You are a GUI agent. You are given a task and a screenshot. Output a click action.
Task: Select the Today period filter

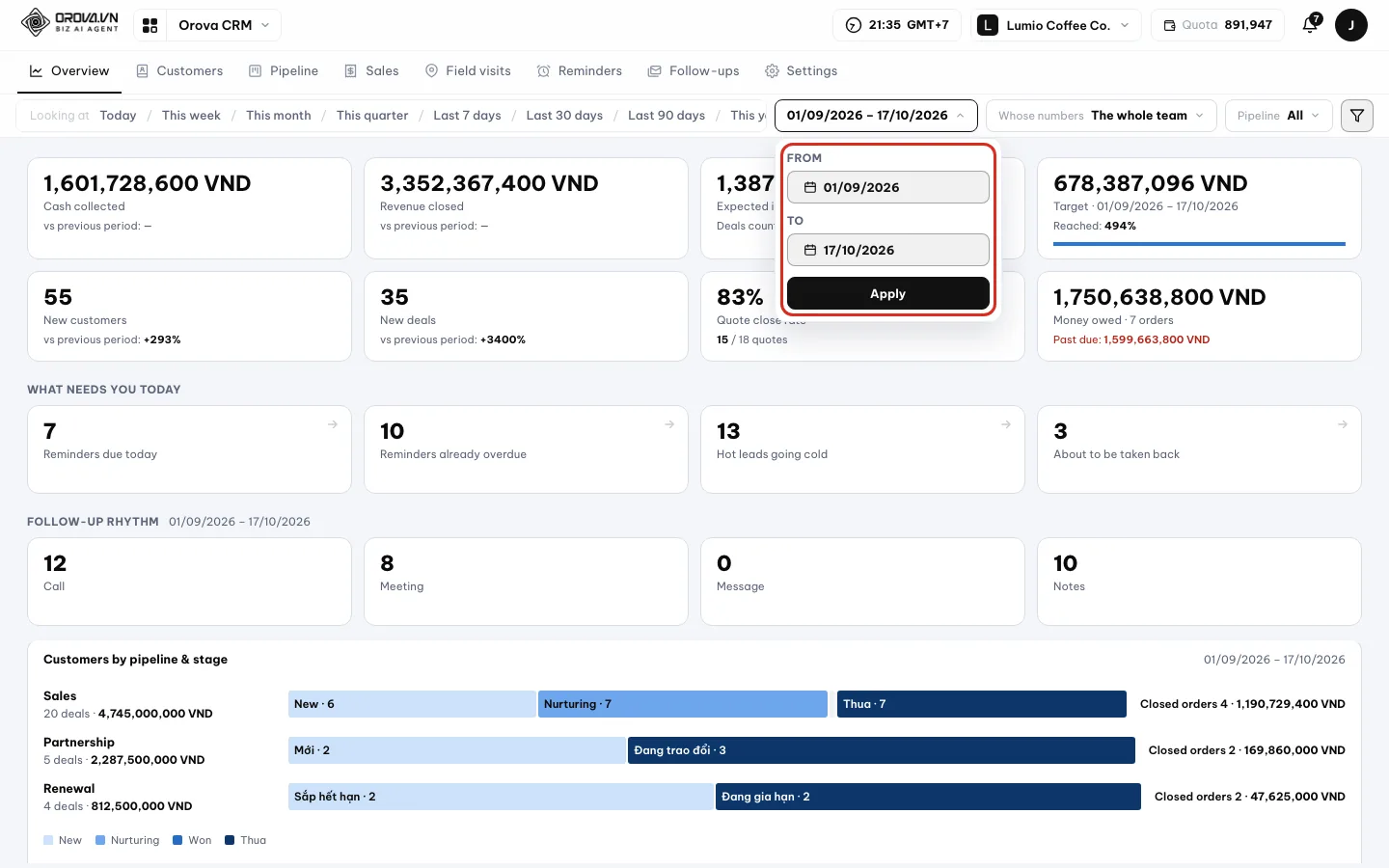pos(118,116)
